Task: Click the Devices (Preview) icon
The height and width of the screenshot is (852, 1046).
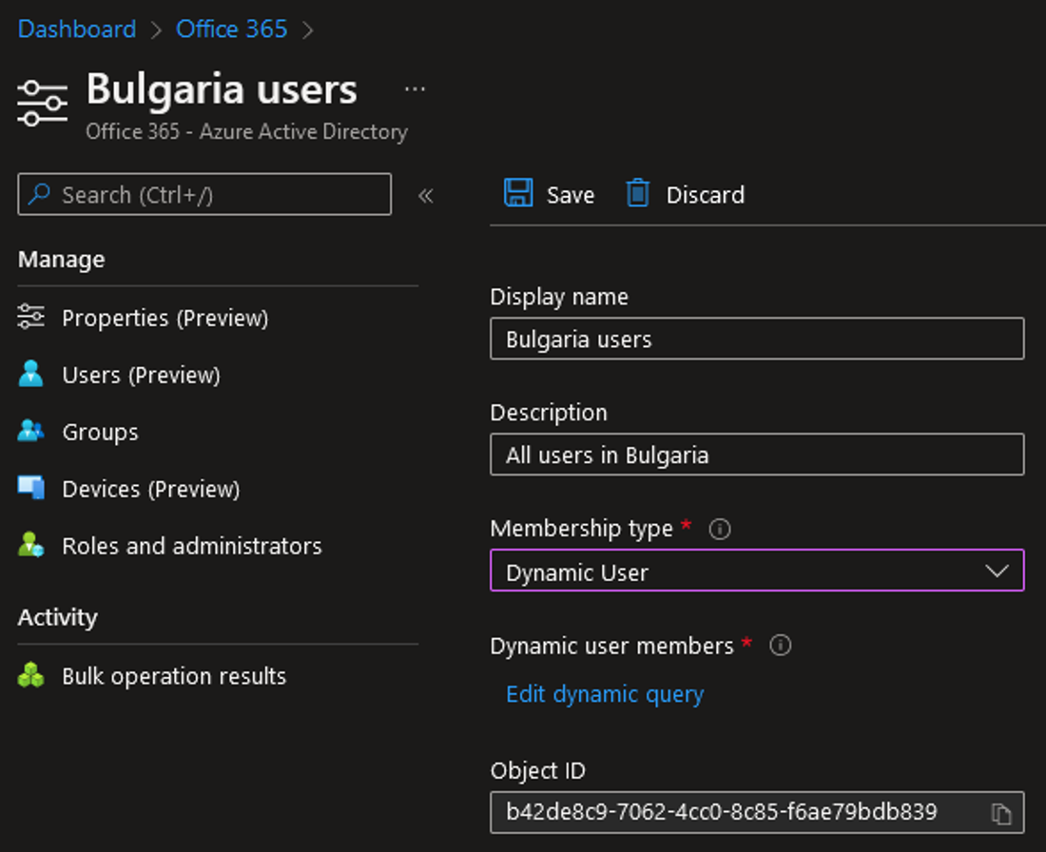Action: pos(31,489)
